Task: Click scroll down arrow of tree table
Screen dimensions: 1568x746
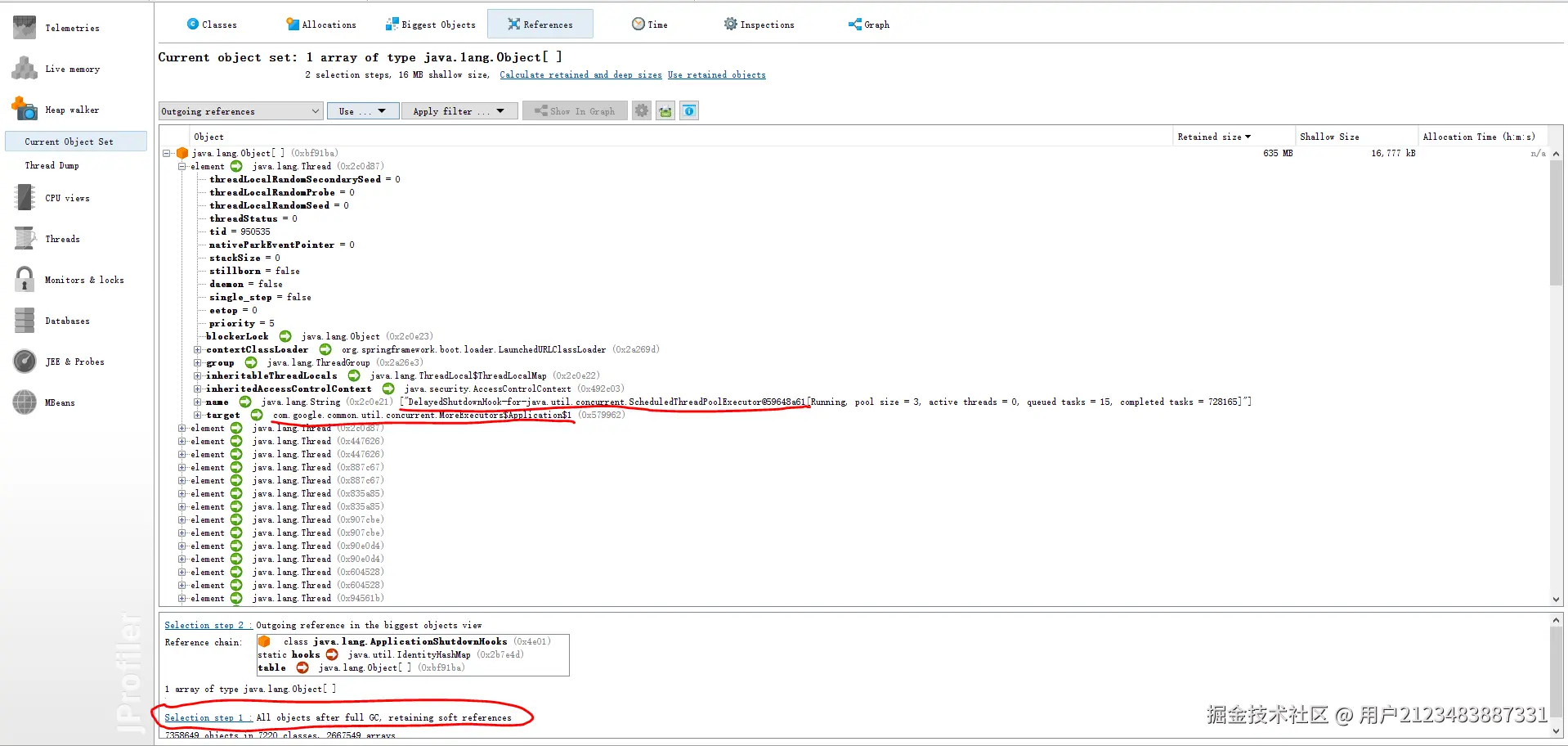Action: click(x=1556, y=600)
